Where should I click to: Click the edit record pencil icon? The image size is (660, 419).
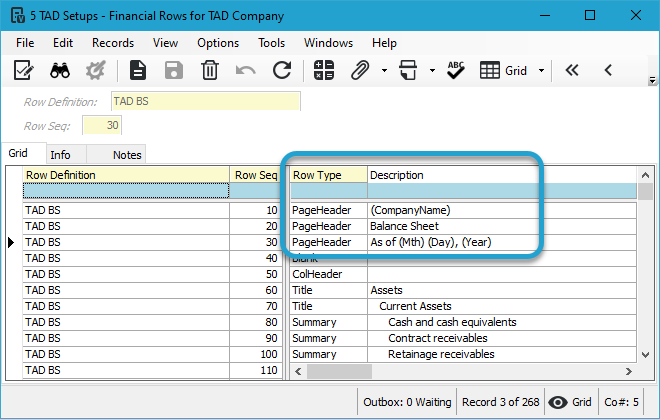[x=24, y=70]
